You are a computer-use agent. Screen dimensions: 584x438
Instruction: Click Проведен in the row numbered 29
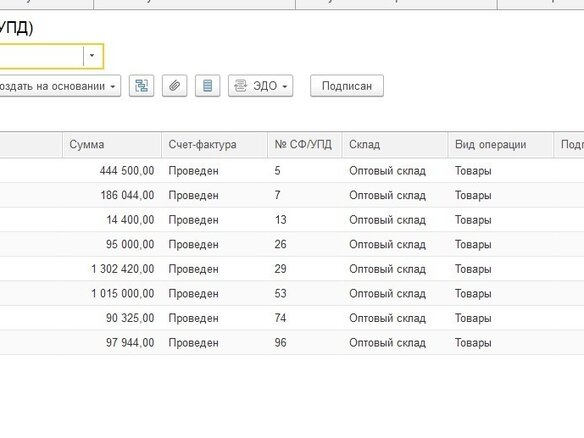[193, 269]
